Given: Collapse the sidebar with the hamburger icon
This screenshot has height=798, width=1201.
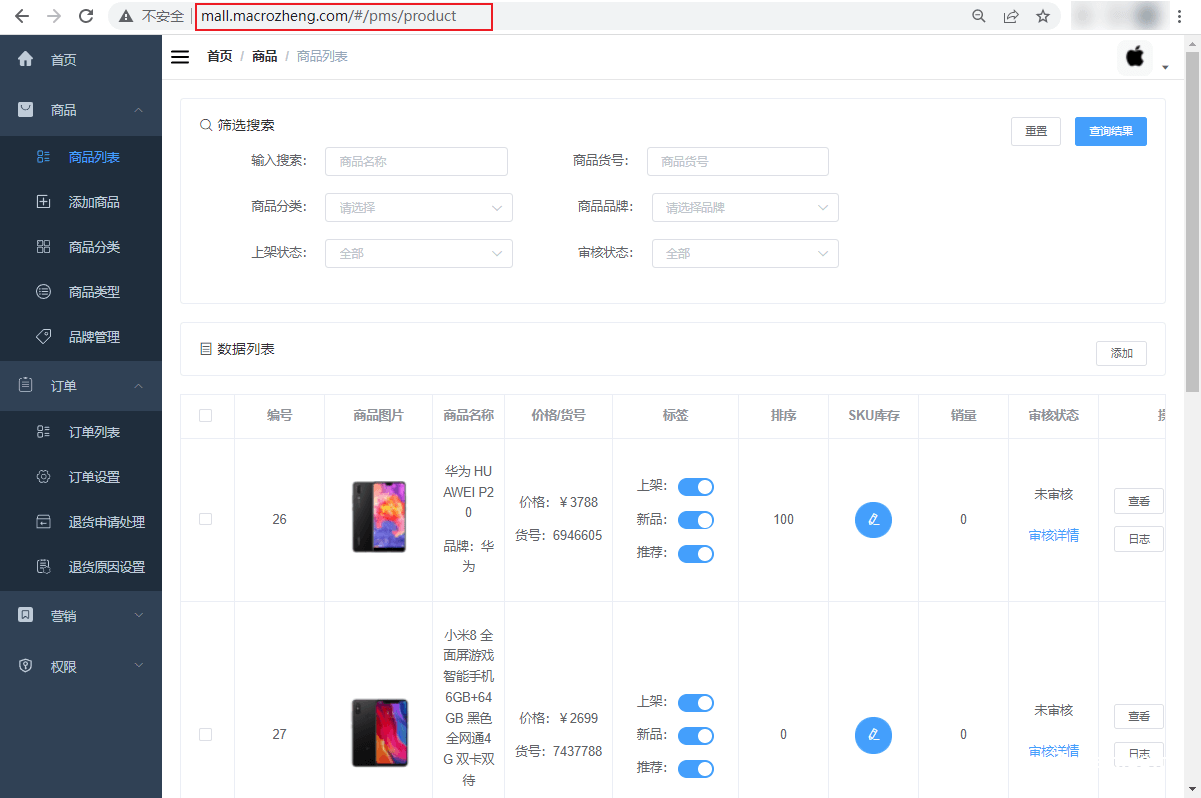Looking at the screenshot, I should pyautogui.click(x=180, y=57).
